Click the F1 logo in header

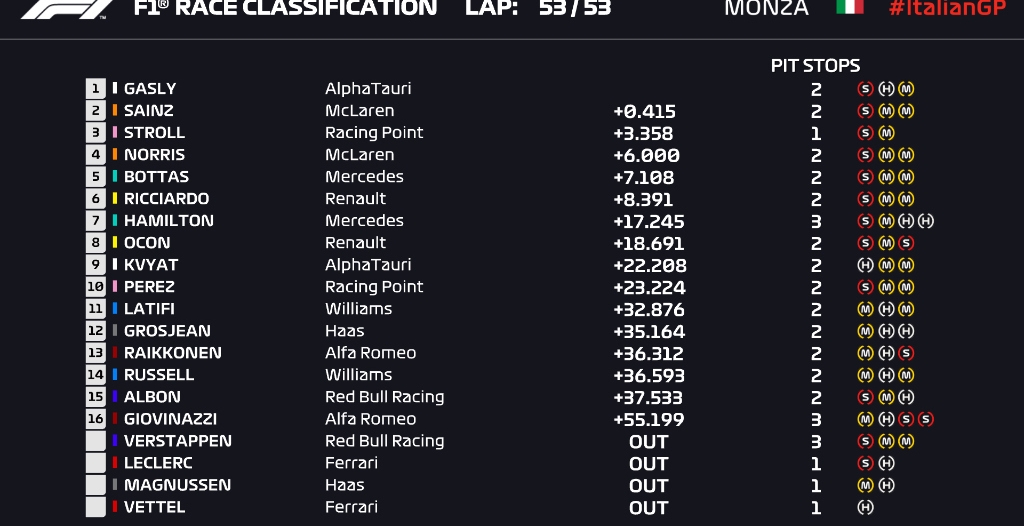tap(68, 8)
